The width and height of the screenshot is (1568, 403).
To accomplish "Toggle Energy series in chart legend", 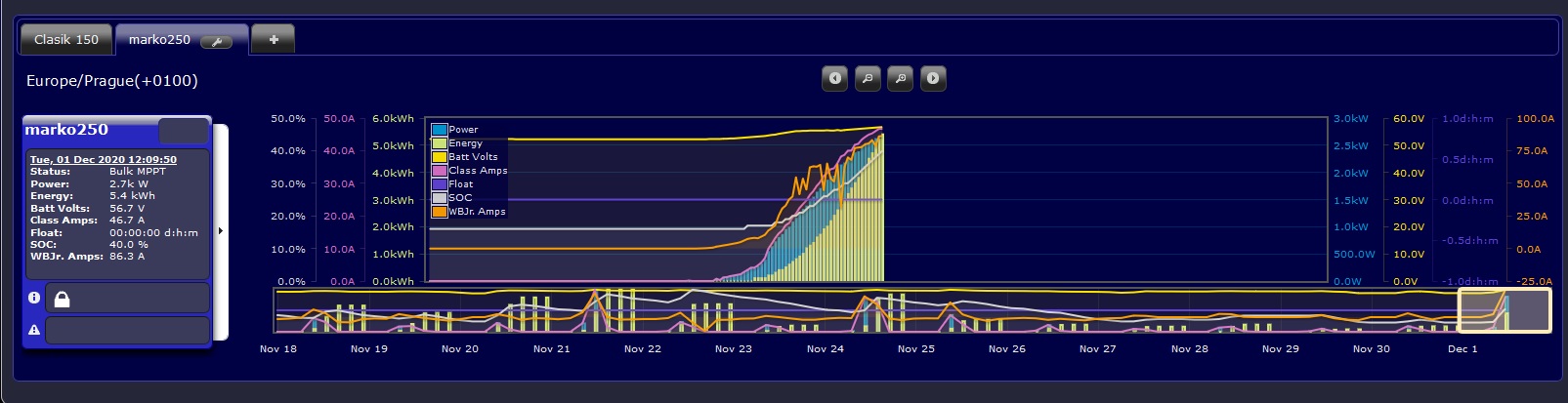I will pyautogui.click(x=465, y=143).
